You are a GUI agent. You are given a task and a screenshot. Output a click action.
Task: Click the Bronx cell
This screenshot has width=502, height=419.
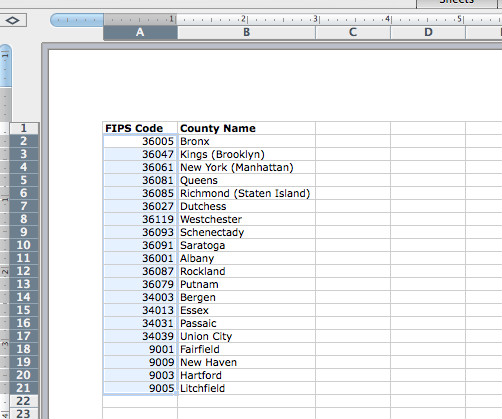[246, 141]
